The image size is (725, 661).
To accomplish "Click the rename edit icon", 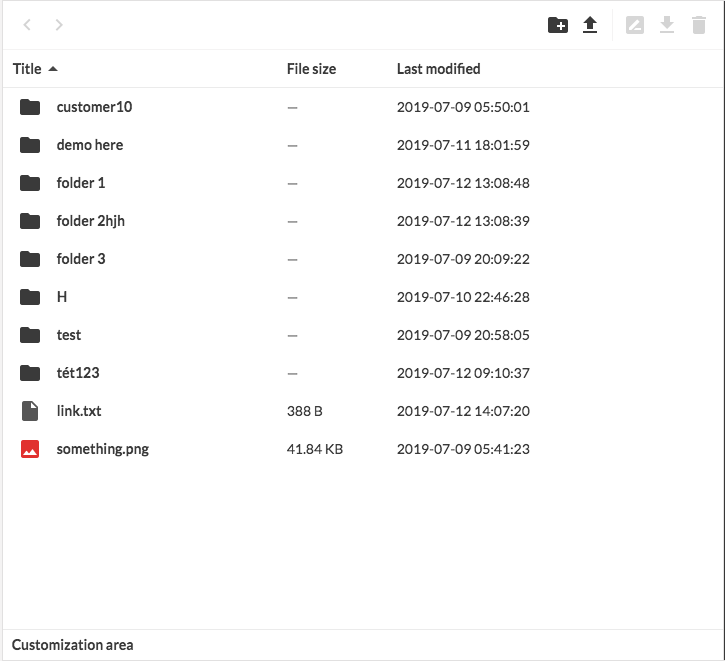I will pyautogui.click(x=635, y=25).
